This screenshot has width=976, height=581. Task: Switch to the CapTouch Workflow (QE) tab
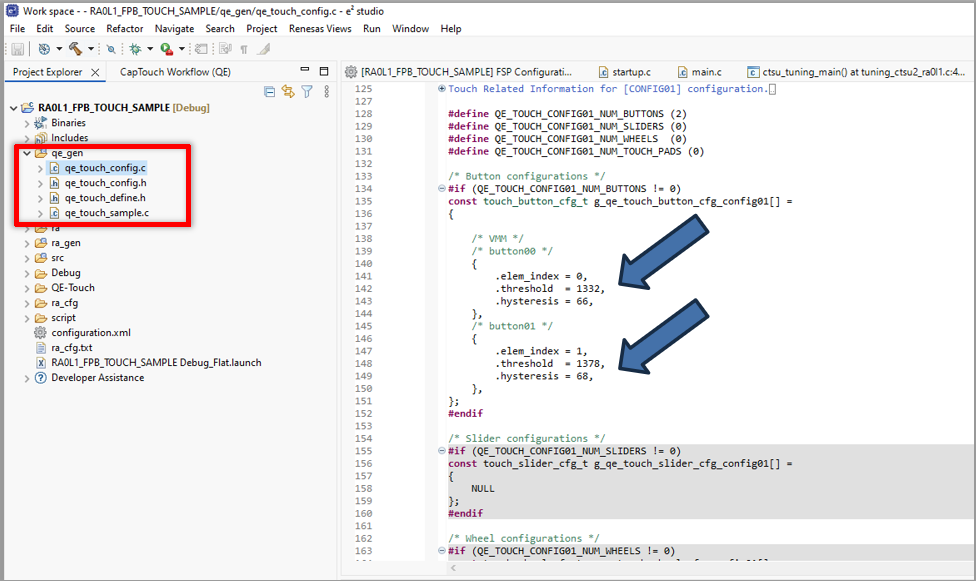click(x=175, y=72)
